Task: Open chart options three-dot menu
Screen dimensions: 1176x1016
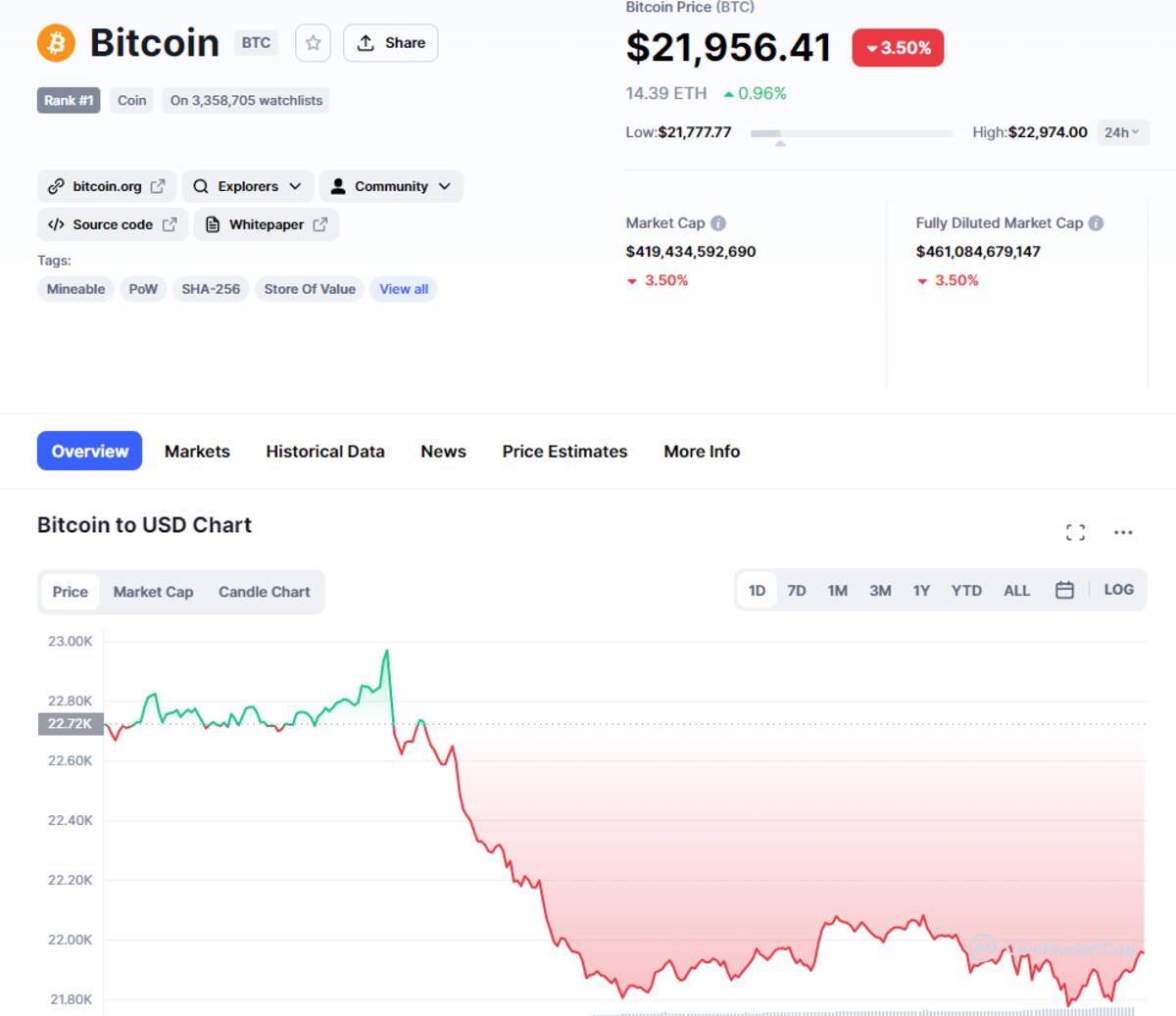Action: tap(1123, 532)
